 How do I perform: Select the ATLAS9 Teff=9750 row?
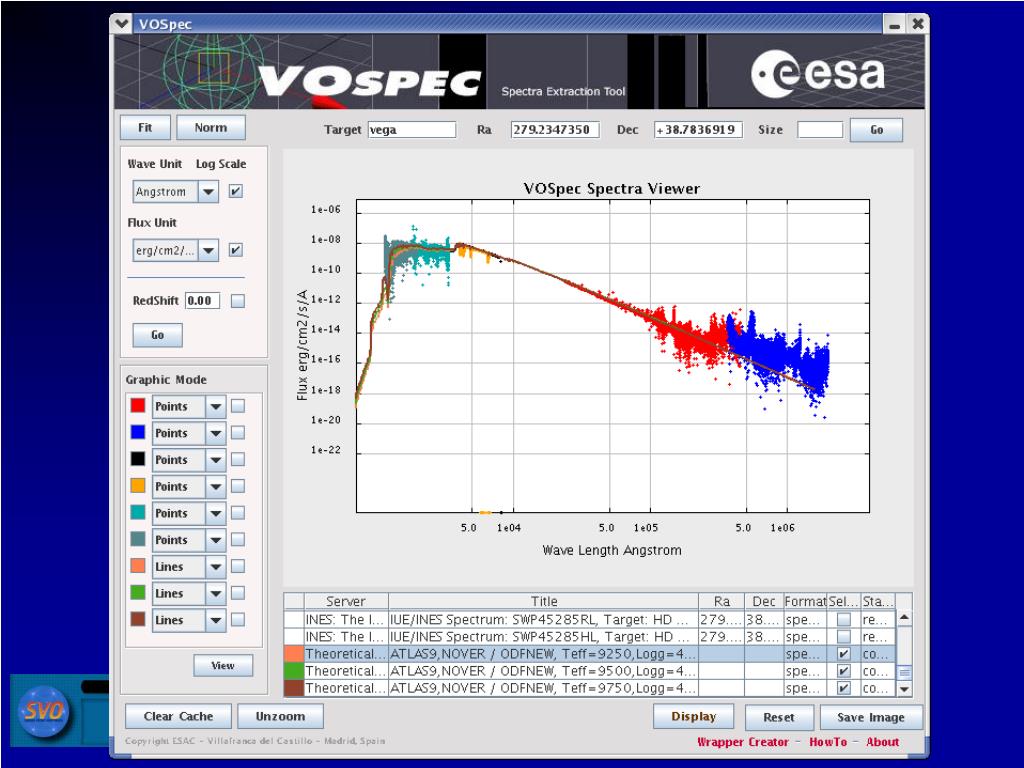590,688
